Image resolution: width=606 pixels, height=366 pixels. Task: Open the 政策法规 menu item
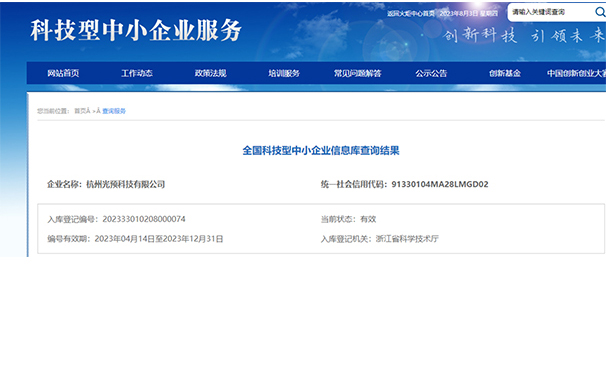[x=211, y=73]
